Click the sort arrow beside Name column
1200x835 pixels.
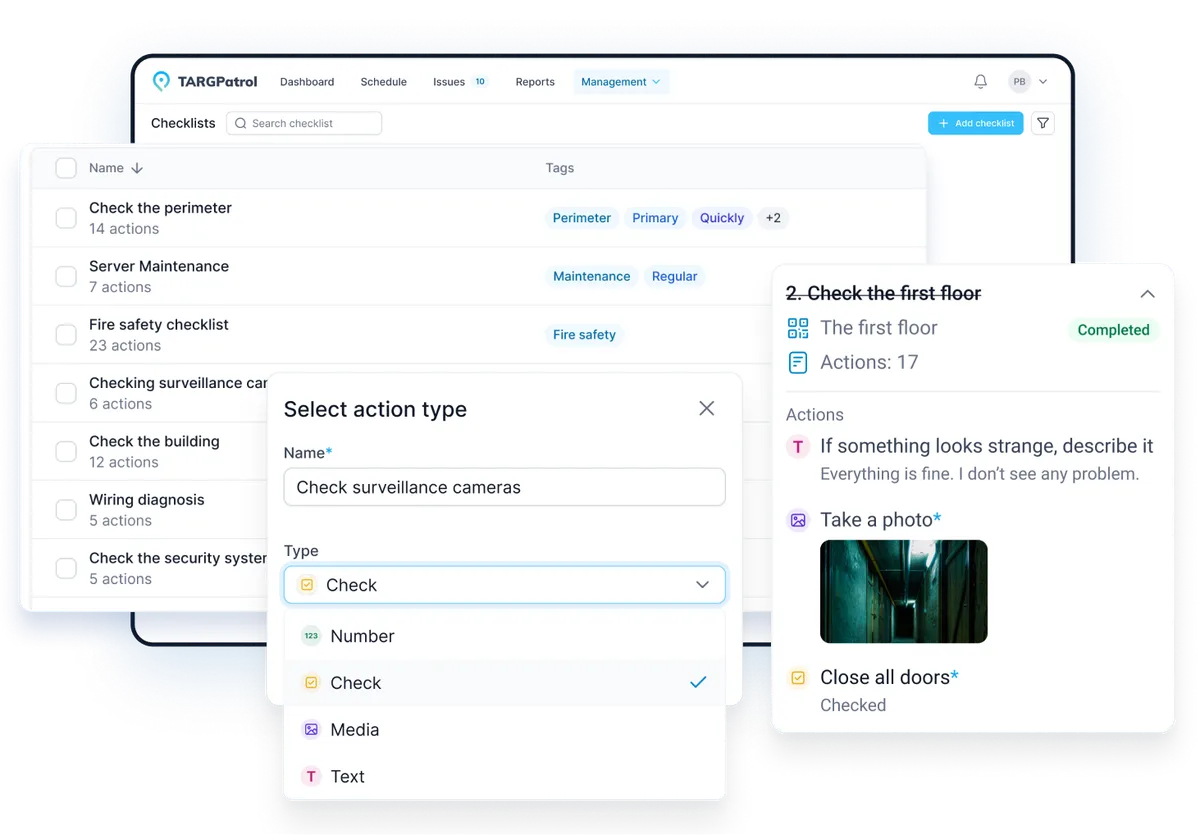pos(137,168)
